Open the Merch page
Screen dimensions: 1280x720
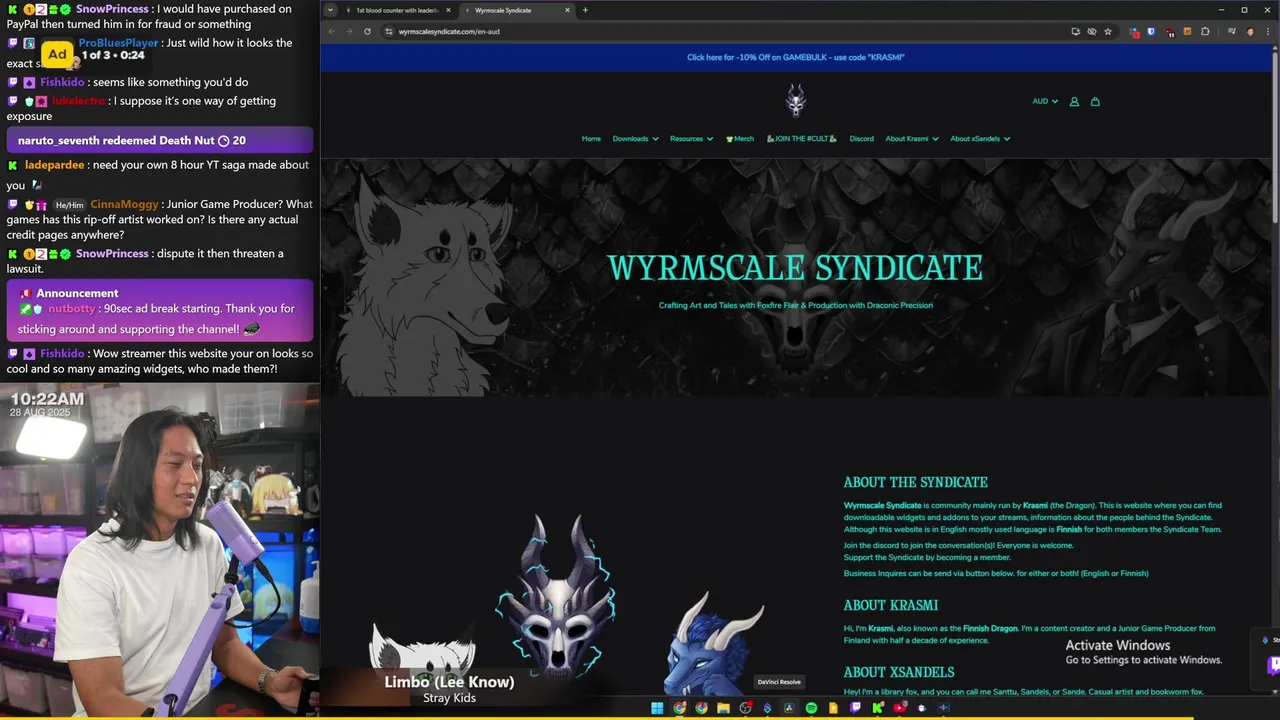click(x=740, y=139)
